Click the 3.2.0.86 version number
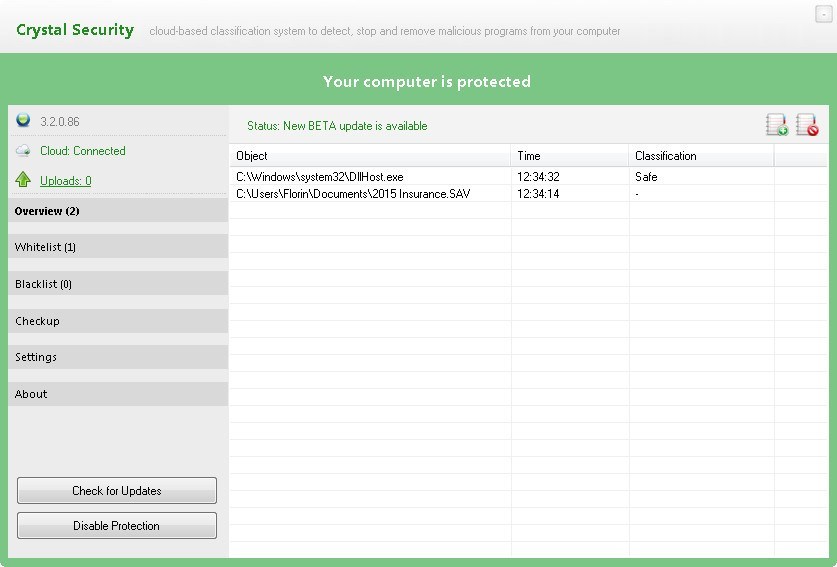This screenshot has width=837, height=567. tap(60, 122)
